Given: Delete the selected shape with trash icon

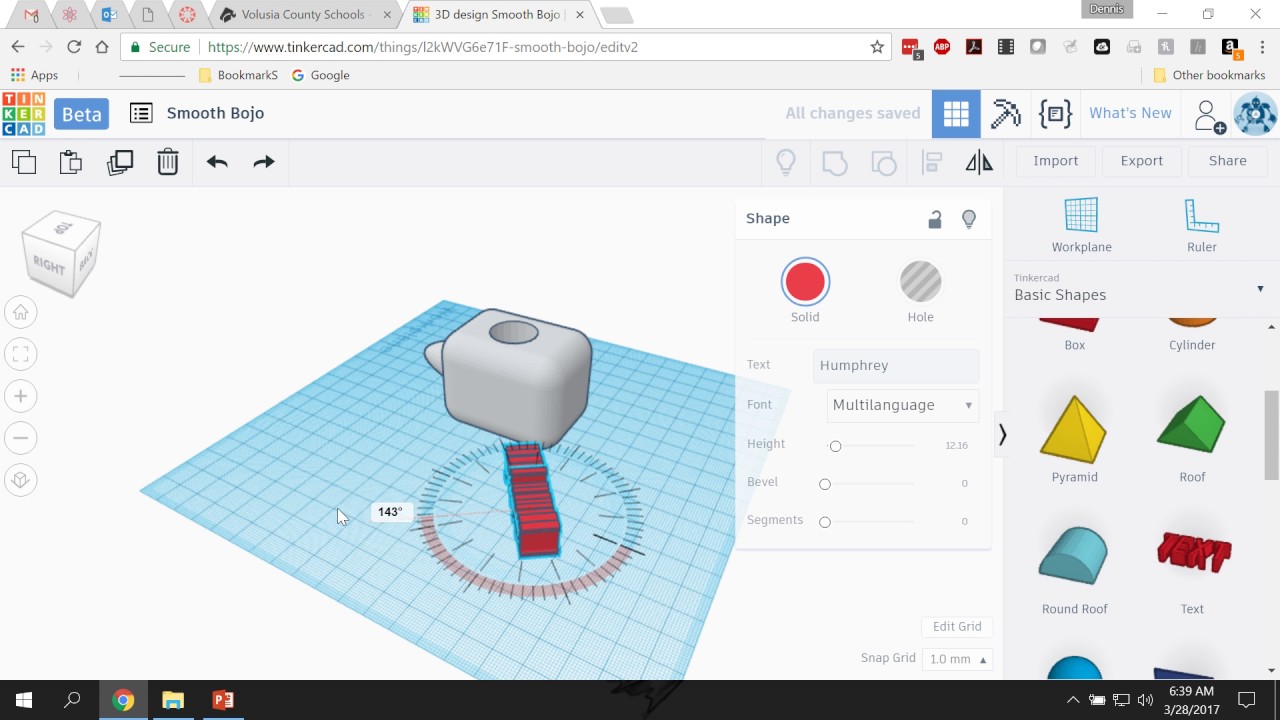Looking at the screenshot, I should click(x=168, y=162).
